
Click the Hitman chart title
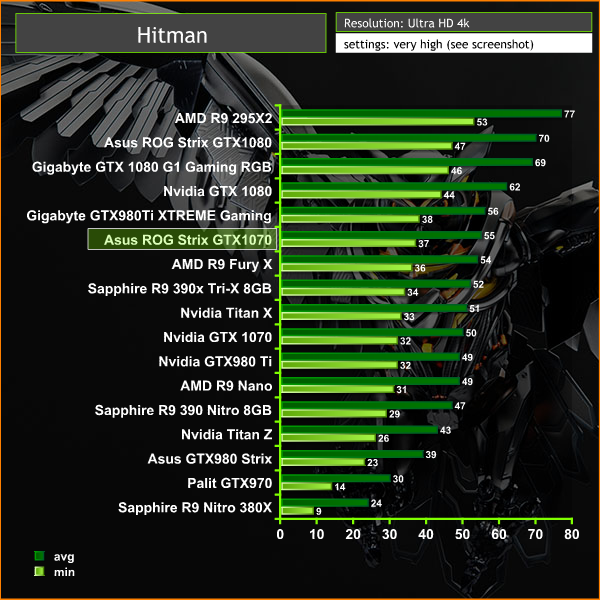172,36
